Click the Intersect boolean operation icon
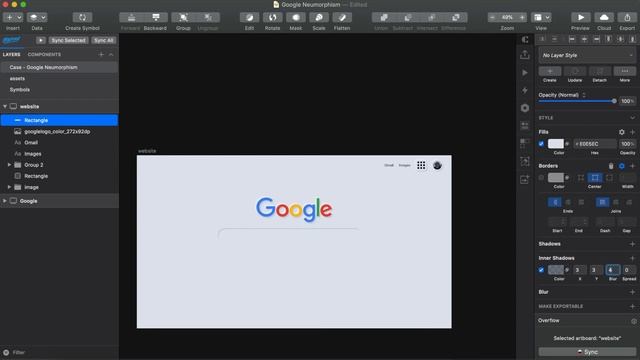This screenshot has height=360, width=640. pos(432,17)
